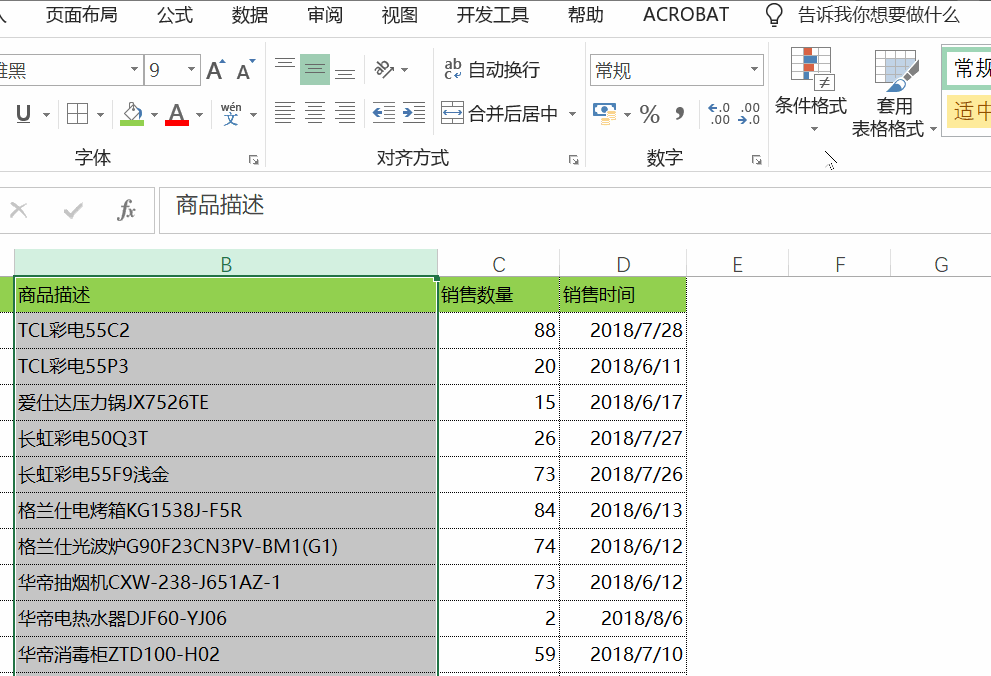Apply underline formatting

coord(23,114)
